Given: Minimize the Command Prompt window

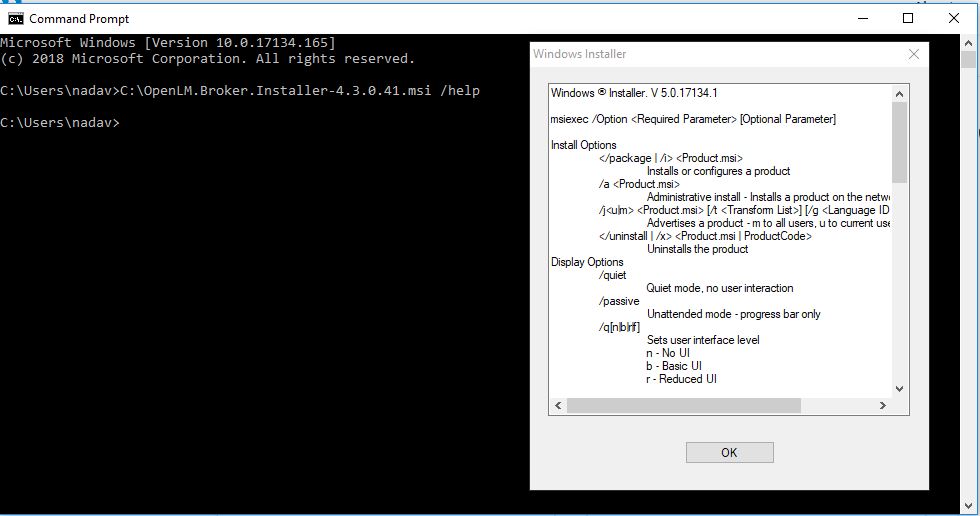Looking at the screenshot, I should (x=862, y=18).
